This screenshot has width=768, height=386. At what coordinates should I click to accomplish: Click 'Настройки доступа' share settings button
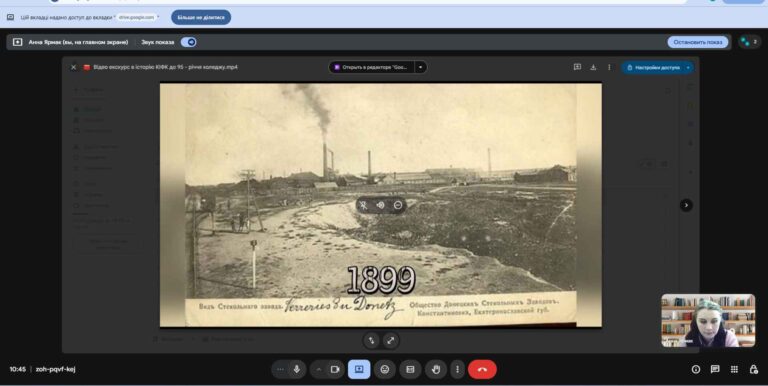pos(657,68)
